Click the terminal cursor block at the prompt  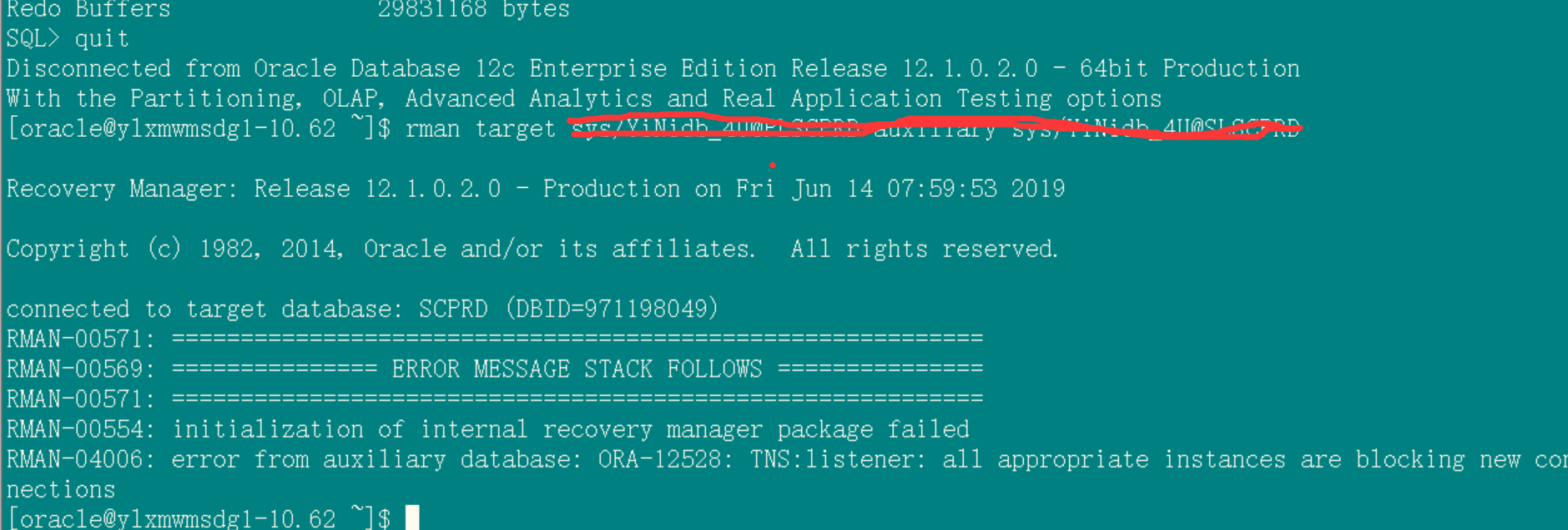412,517
